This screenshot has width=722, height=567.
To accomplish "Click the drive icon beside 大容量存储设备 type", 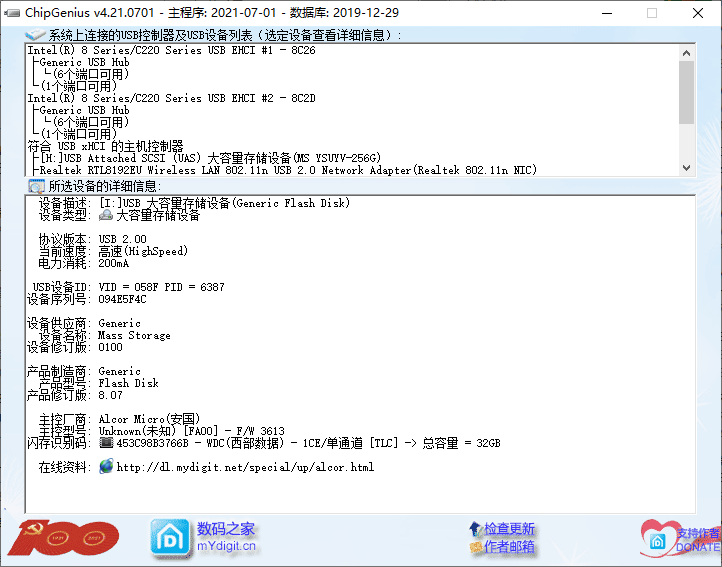I will [106, 215].
